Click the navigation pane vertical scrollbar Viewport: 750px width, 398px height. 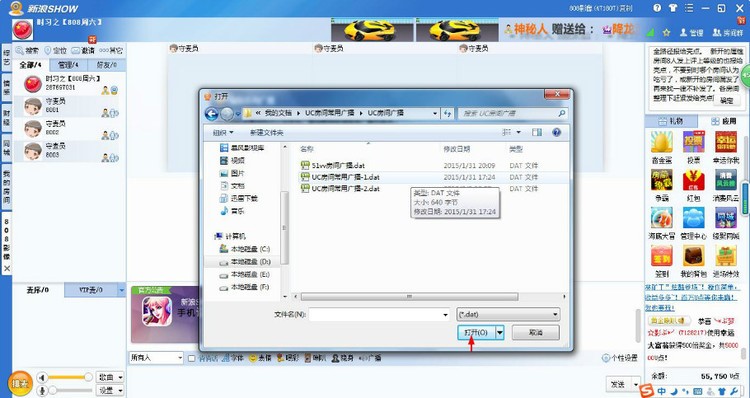pyautogui.click(x=284, y=228)
